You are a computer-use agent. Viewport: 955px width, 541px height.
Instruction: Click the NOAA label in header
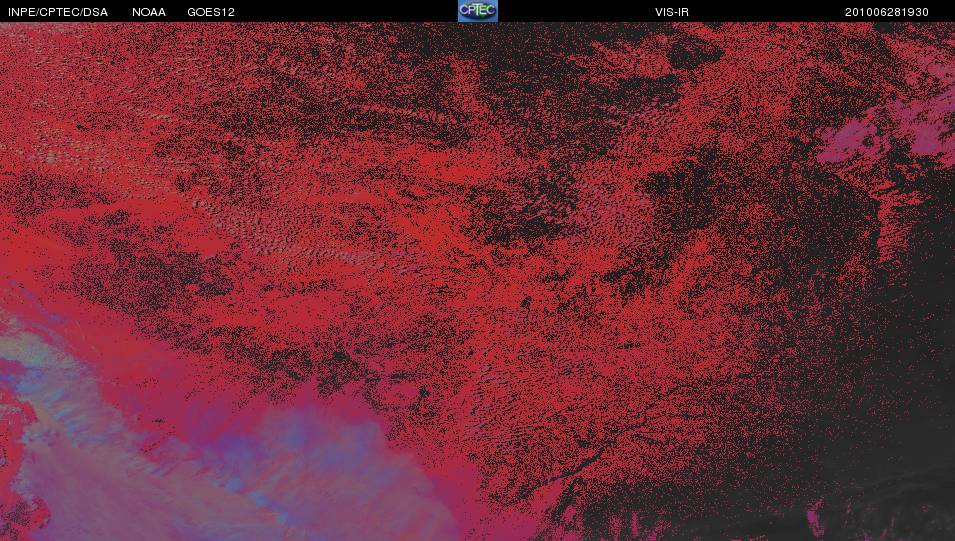coord(149,12)
